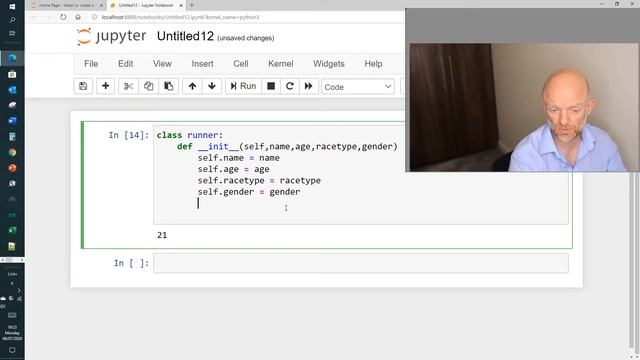The width and height of the screenshot is (640, 360).
Task: Click the self.gender = gender line
Action: point(249,192)
